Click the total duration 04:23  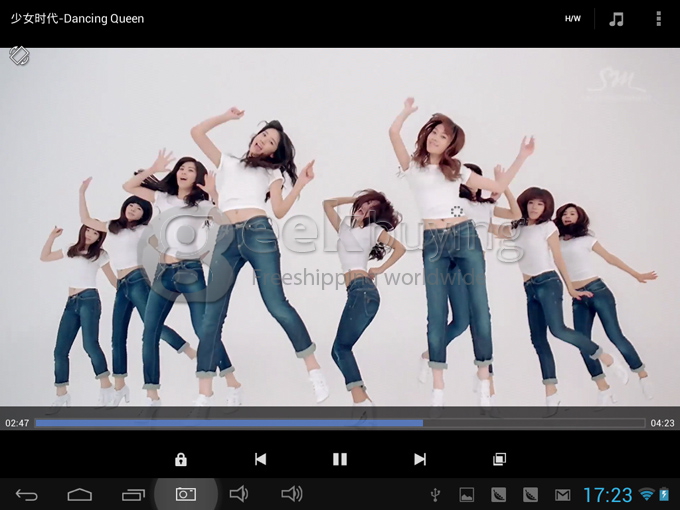[x=663, y=423]
